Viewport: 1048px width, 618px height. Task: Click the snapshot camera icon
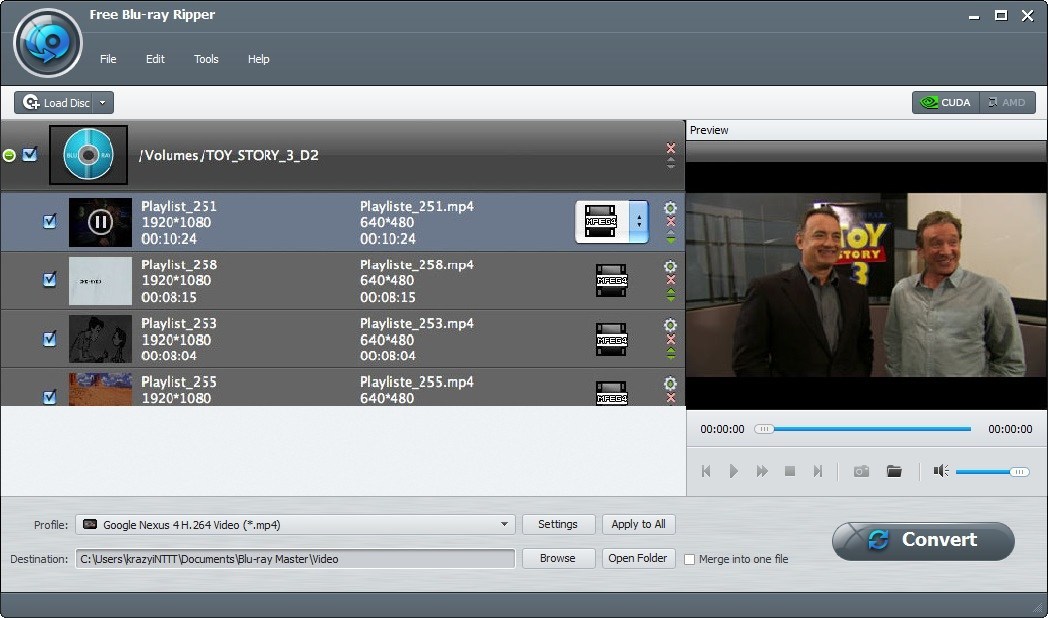861,471
